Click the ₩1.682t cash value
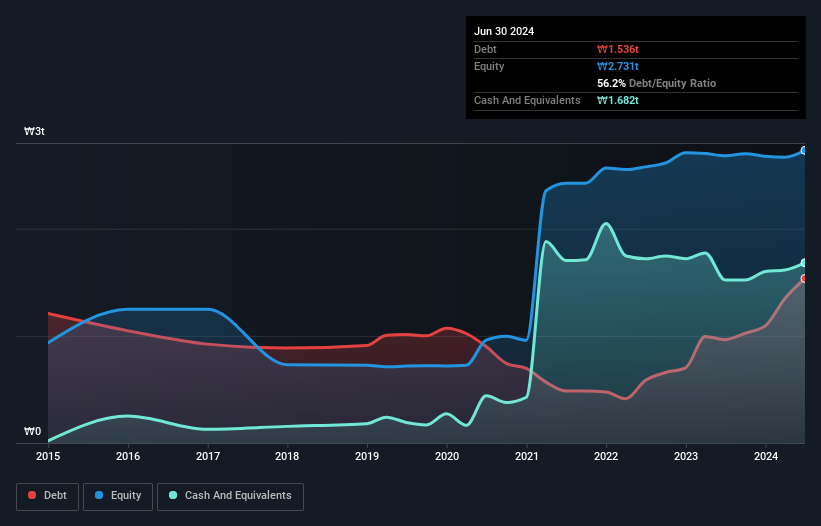Viewport: 821px width, 526px height. coord(618,100)
